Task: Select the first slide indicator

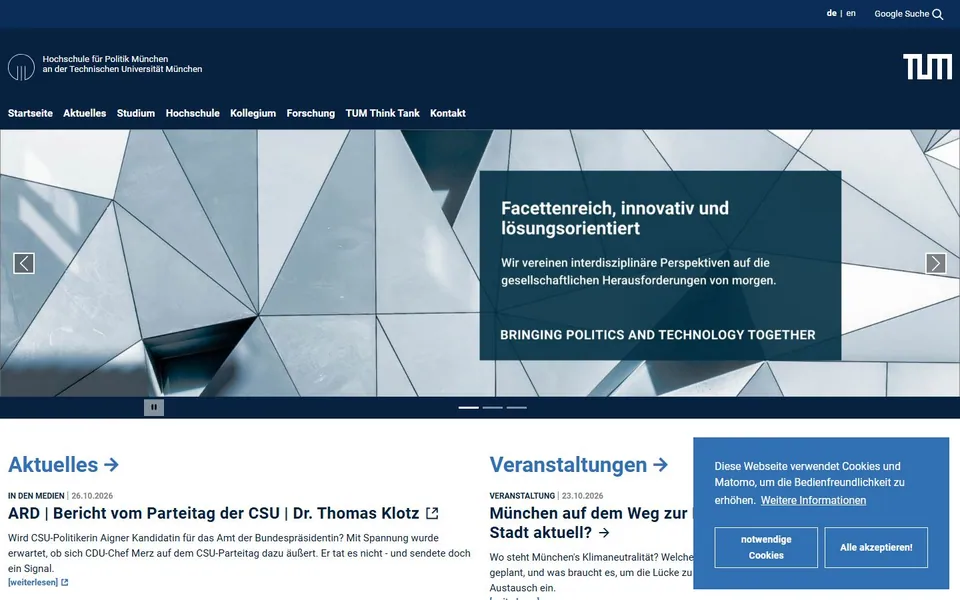Action: (468, 407)
